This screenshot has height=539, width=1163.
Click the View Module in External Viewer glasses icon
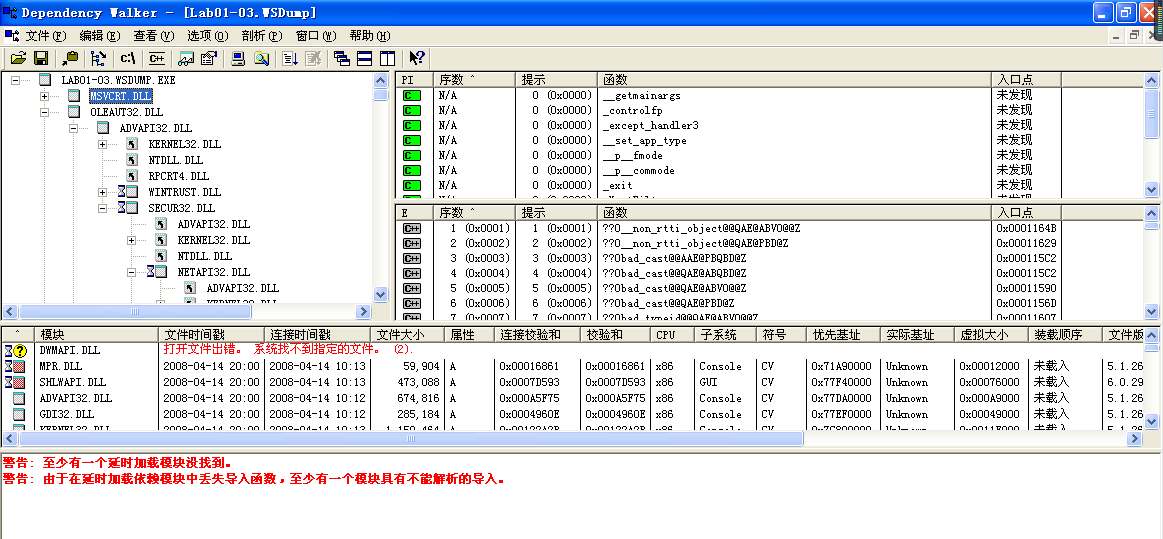point(185,58)
